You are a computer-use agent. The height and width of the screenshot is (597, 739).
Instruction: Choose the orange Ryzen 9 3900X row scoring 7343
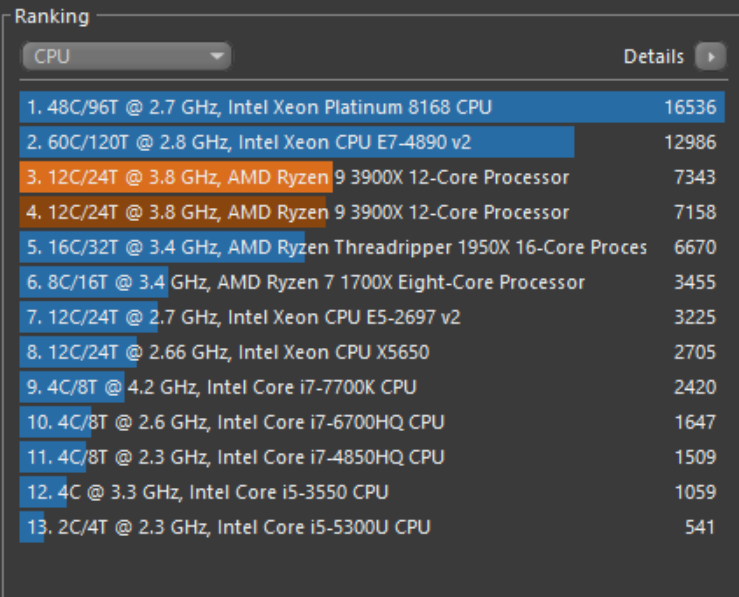[x=372, y=177]
